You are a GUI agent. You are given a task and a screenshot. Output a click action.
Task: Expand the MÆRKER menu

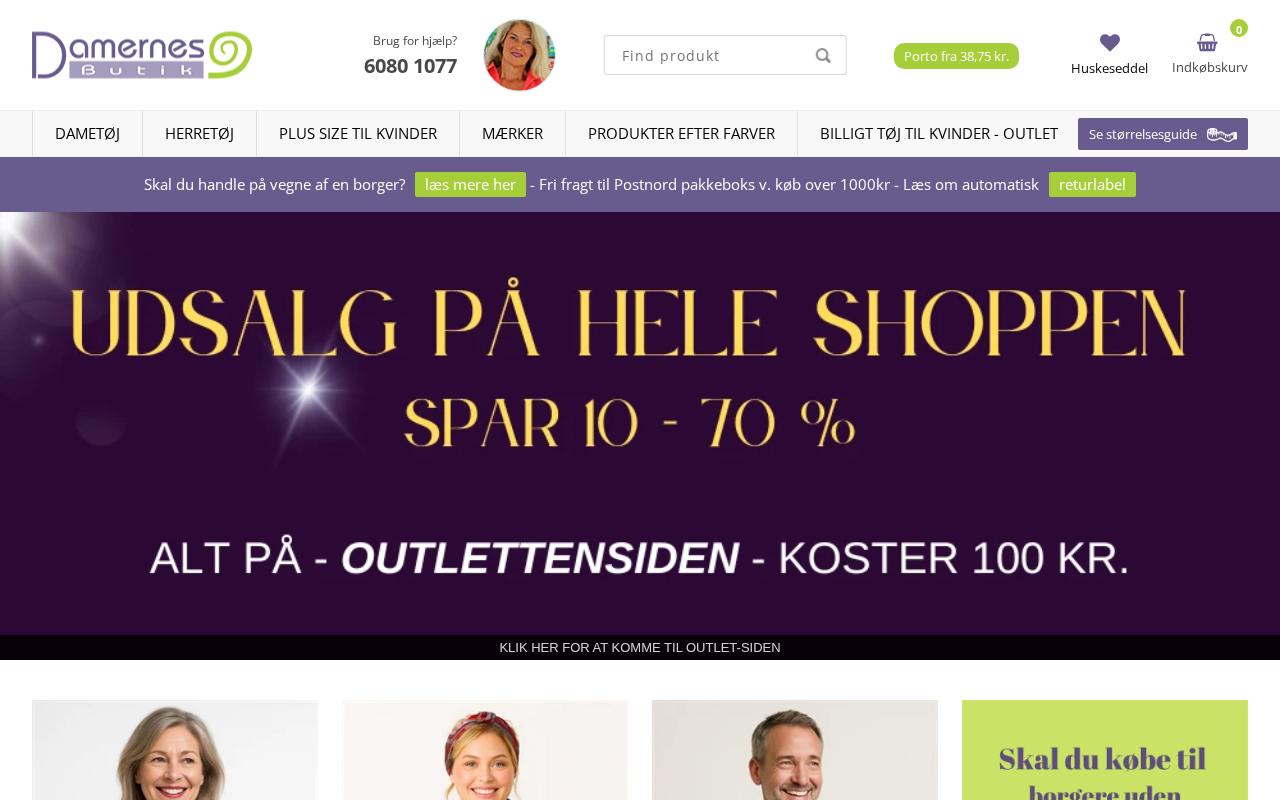512,133
